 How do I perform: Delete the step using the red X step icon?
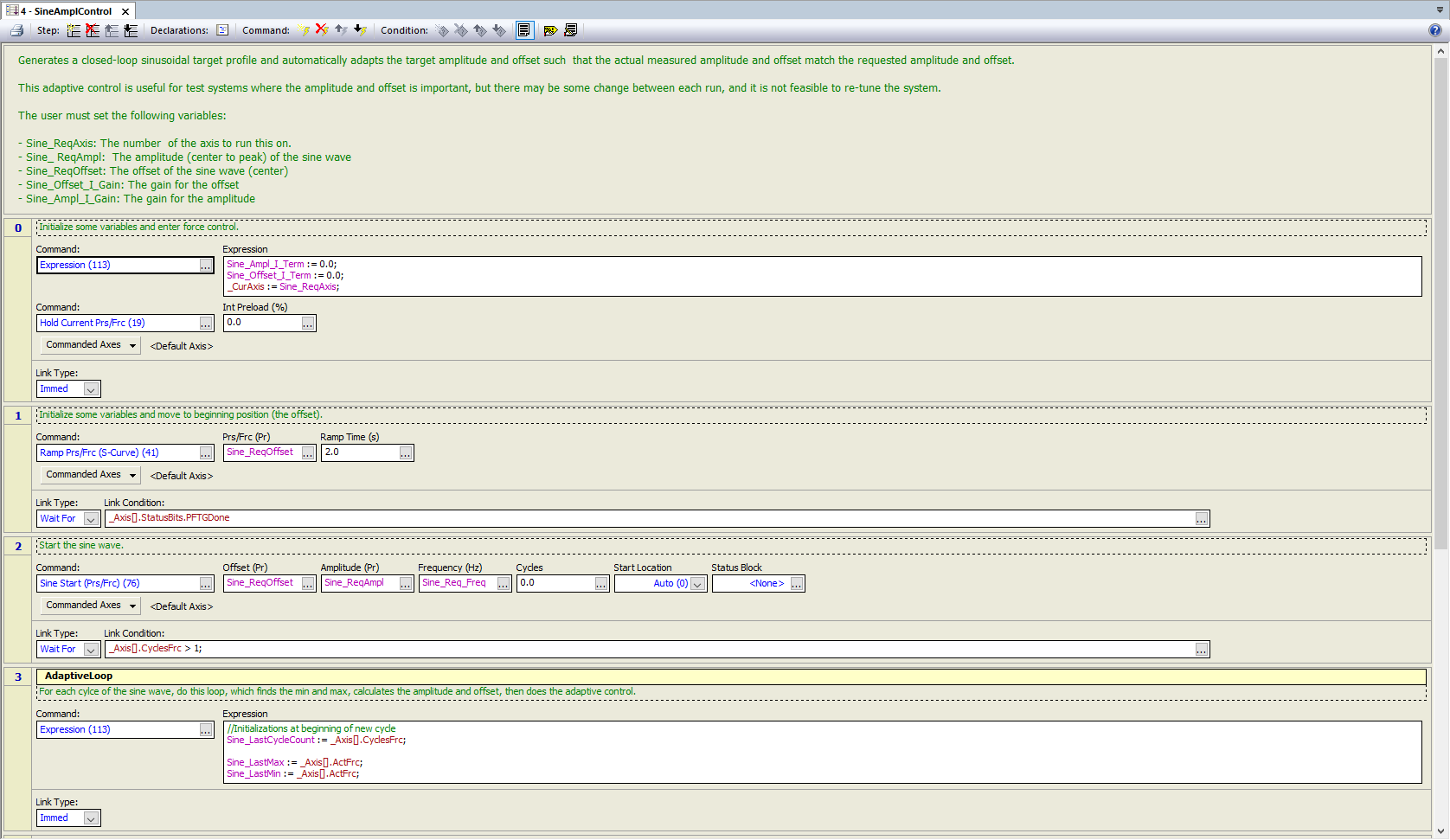pos(93,30)
